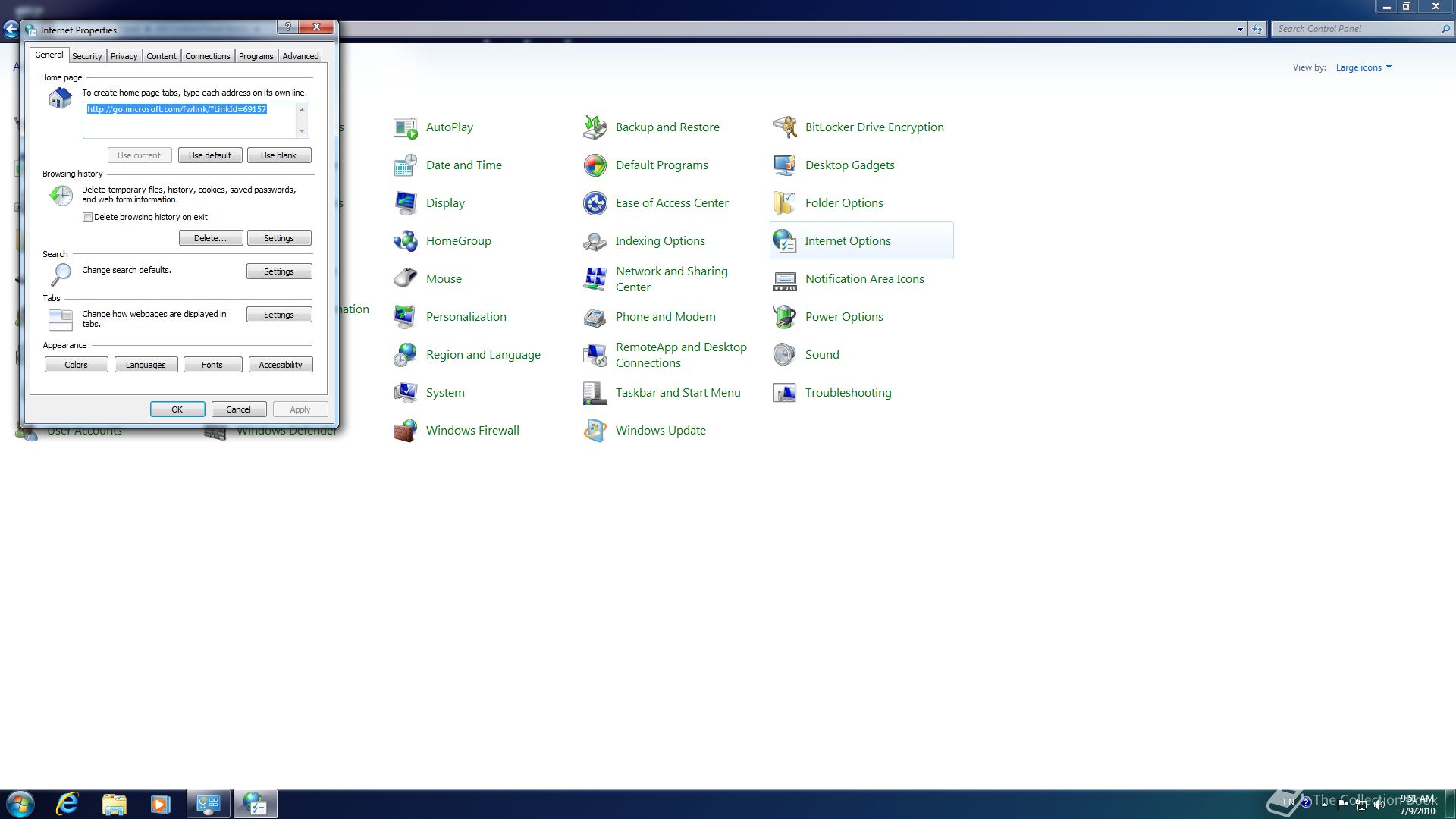Click the Display icon
The image size is (1456, 819).
coord(406,203)
